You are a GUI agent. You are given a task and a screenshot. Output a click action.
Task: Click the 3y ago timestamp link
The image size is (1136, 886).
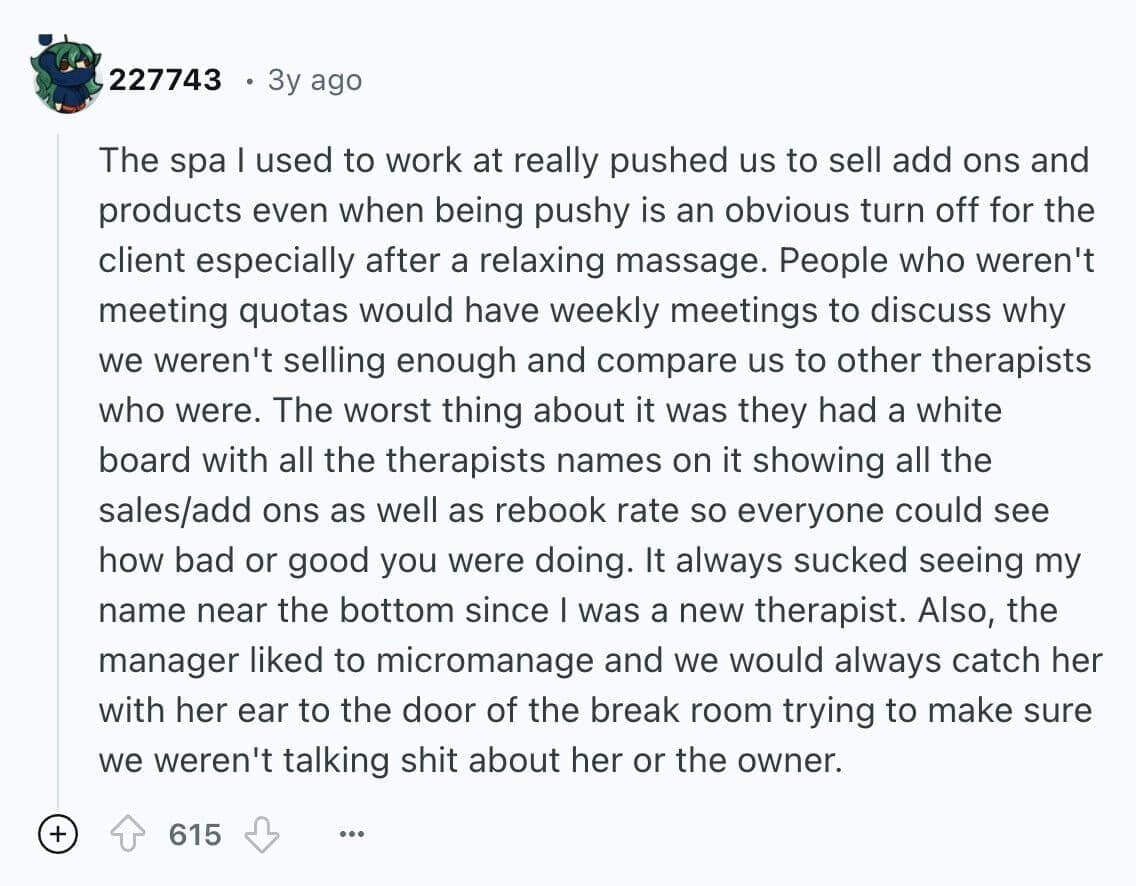[315, 80]
